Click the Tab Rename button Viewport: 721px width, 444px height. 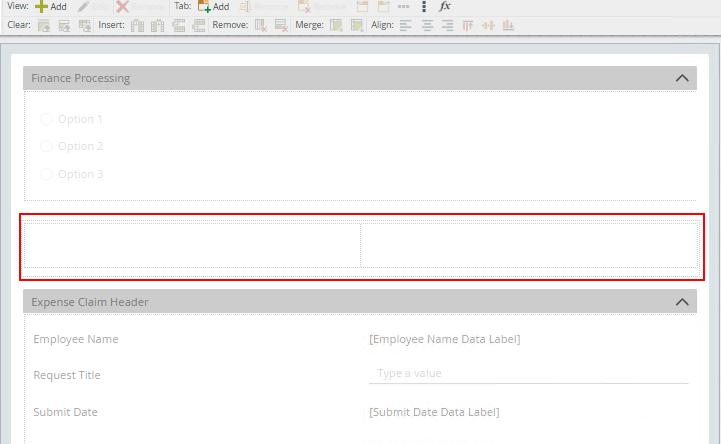(x=263, y=6)
